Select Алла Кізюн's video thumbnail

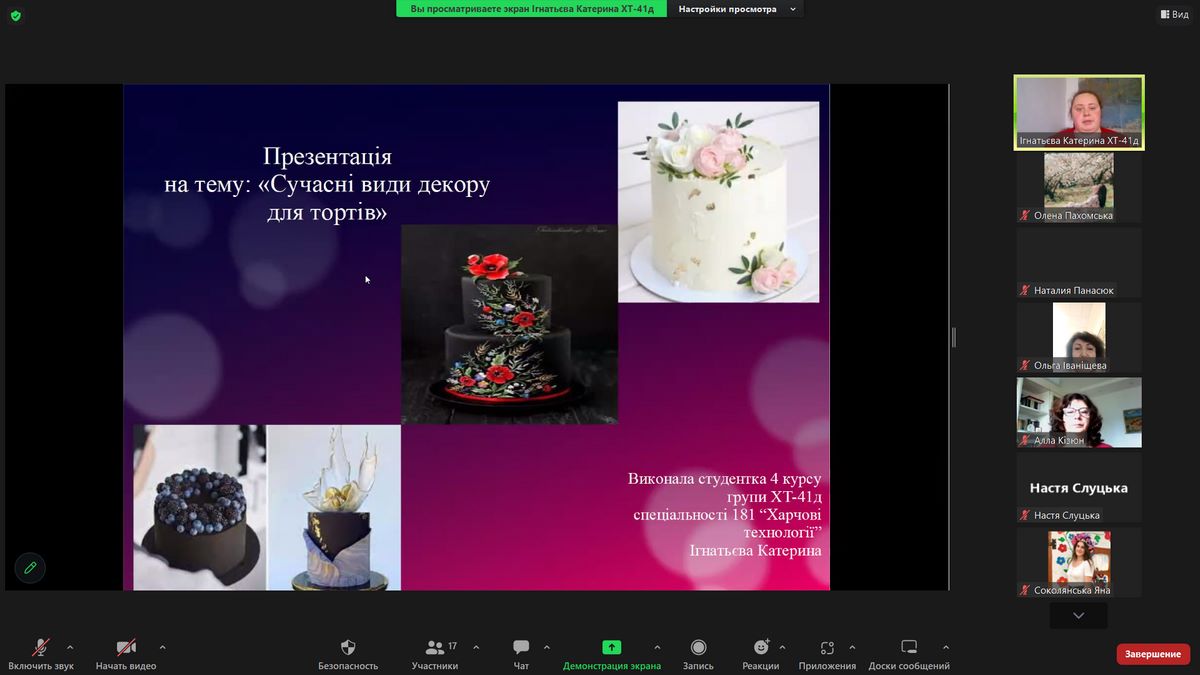pyautogui.click(x=1079, y=412)
